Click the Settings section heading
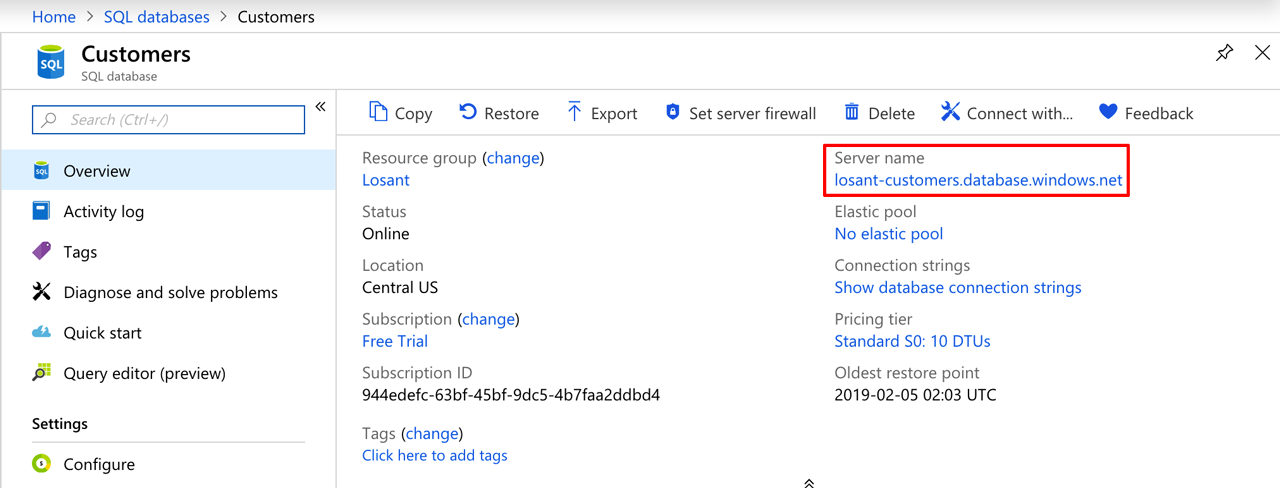This screenshot has width=1280, height=488. [60, 424]
